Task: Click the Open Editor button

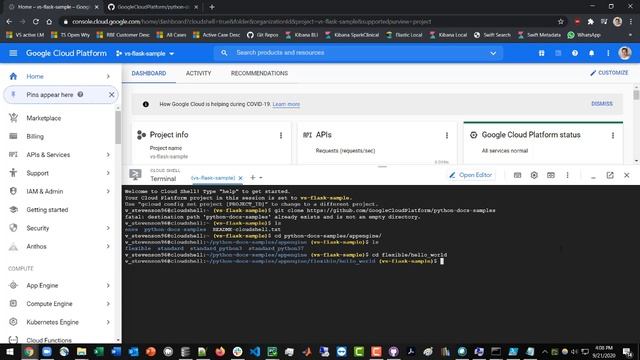Action: (471, 175)
